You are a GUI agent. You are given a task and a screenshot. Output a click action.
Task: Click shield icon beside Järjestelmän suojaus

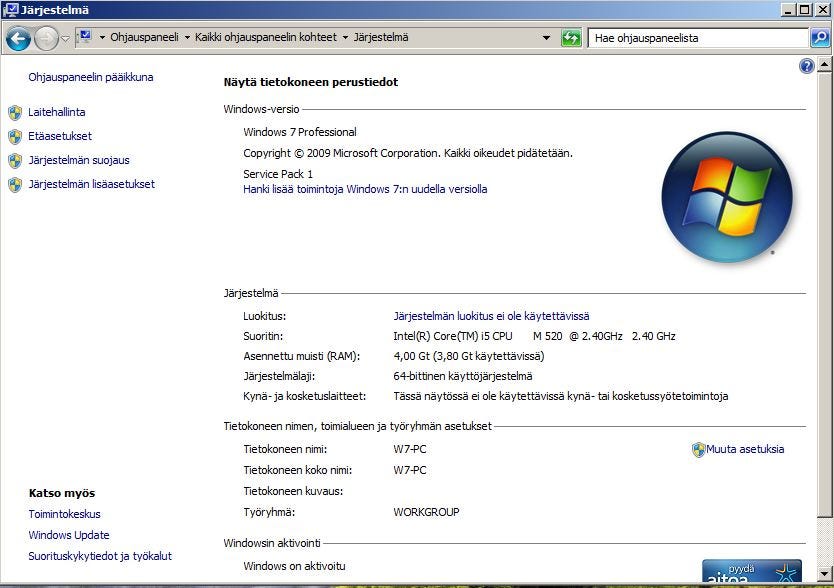pos(15,161)
